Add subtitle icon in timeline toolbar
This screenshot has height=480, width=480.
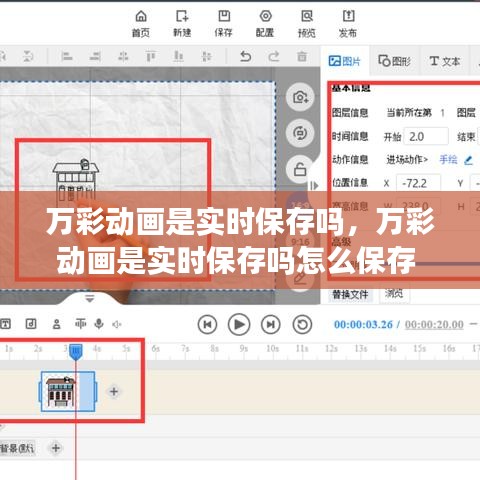(x=80, y=324)
